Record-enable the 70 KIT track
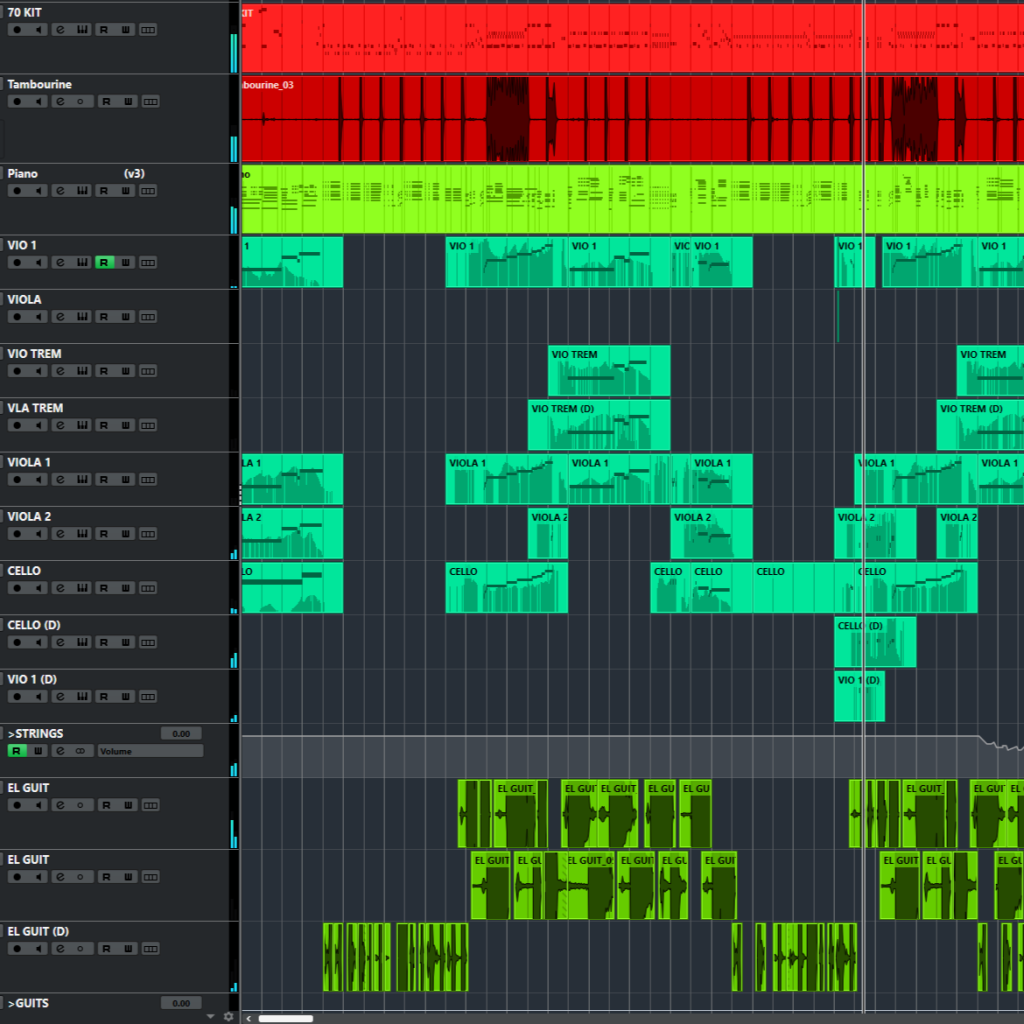The image size is (1024, 1024). (16, 29)
